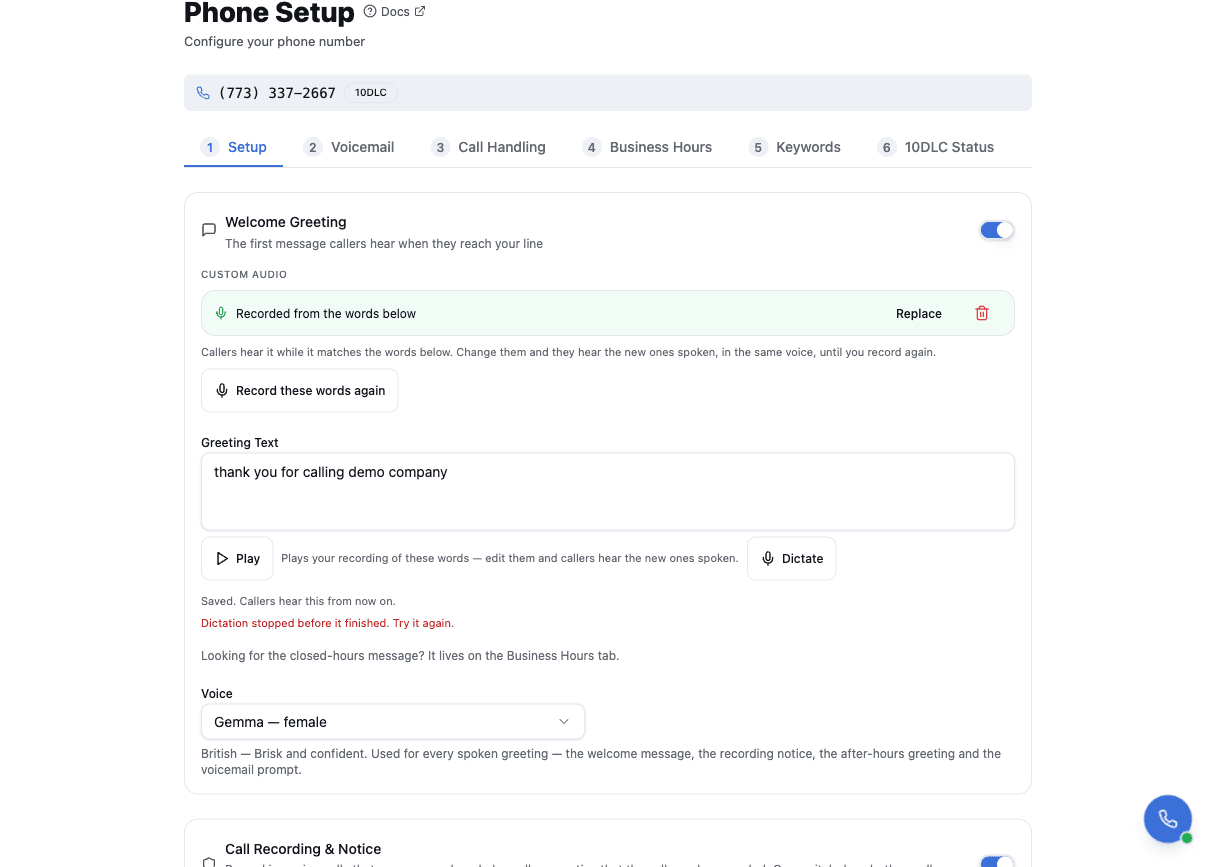Toggle the Welcome Greeting switch off
Image resolution: width=1216 pixels, height=867 pixels.
pyautogui.click(x=997, y=230)
